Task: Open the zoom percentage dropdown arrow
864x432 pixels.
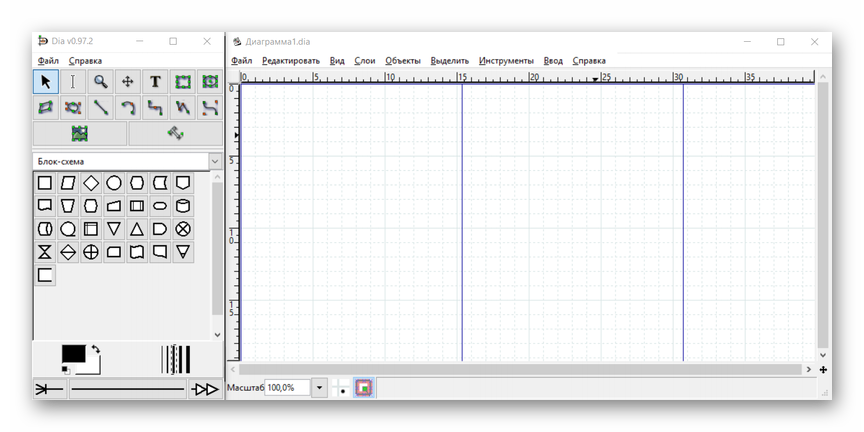Action: (x=319, y=388)
